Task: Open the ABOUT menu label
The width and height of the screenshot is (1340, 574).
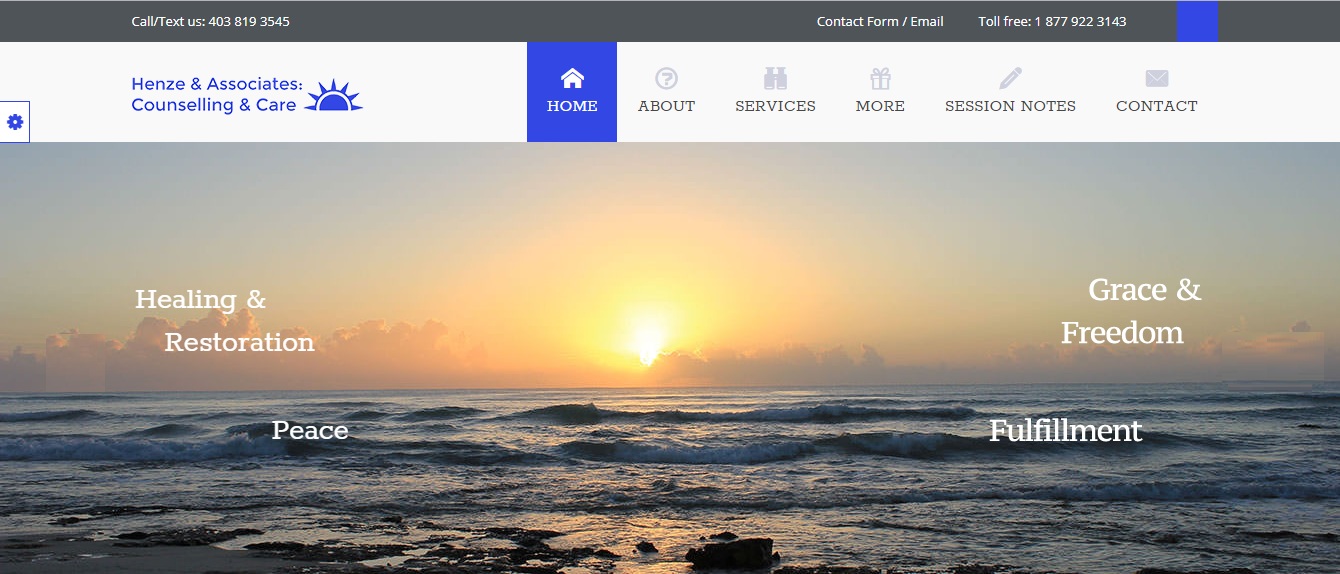Action: click(666, 106)
